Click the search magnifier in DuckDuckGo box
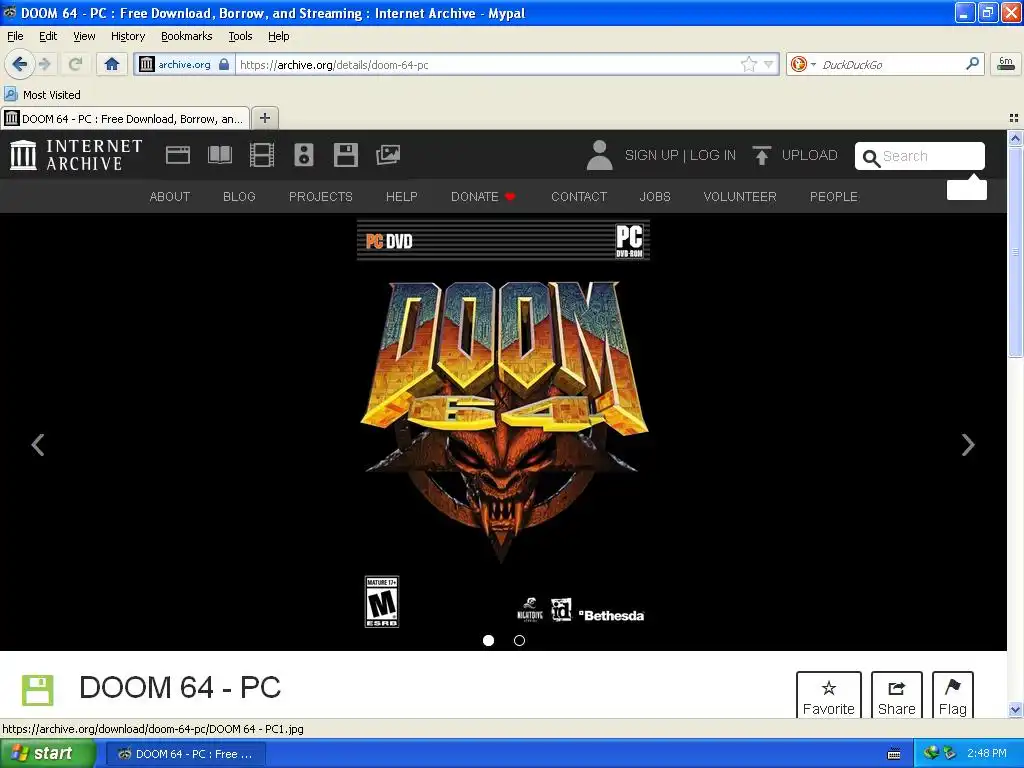1024x768 pixels. click(972, 64)
